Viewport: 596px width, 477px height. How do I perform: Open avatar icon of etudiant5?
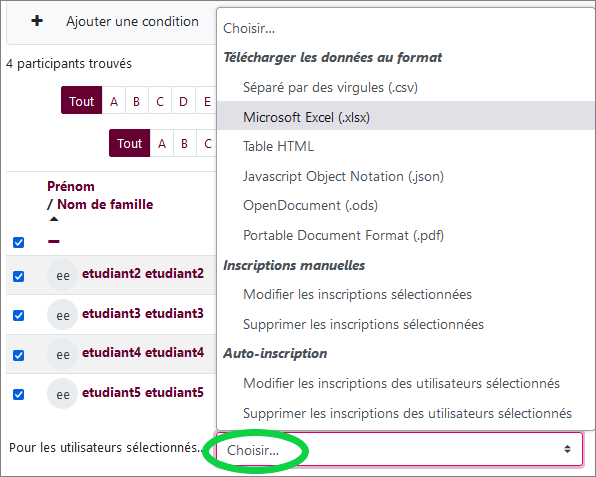point(63,393)
